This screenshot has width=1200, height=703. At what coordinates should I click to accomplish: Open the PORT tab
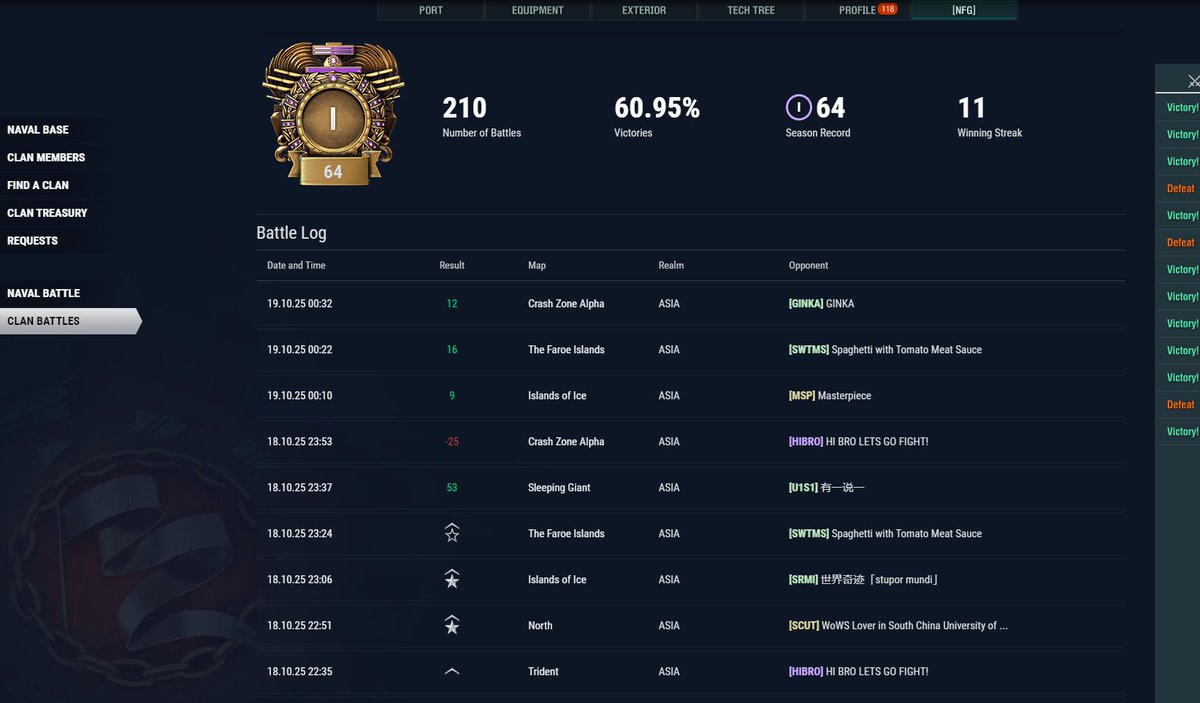(431, 10)
